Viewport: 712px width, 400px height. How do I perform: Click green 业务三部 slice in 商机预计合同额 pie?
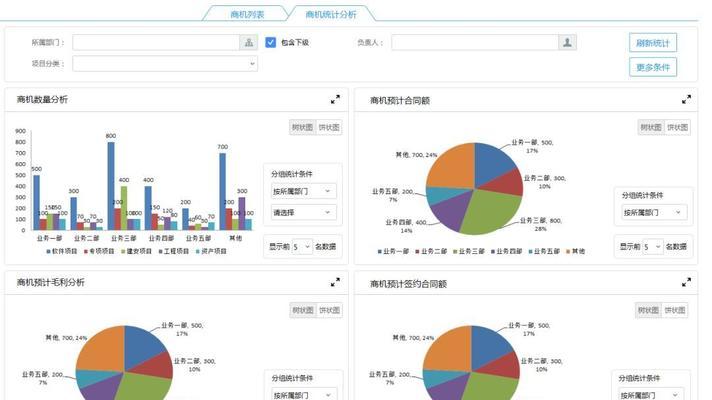coord(490,212)
